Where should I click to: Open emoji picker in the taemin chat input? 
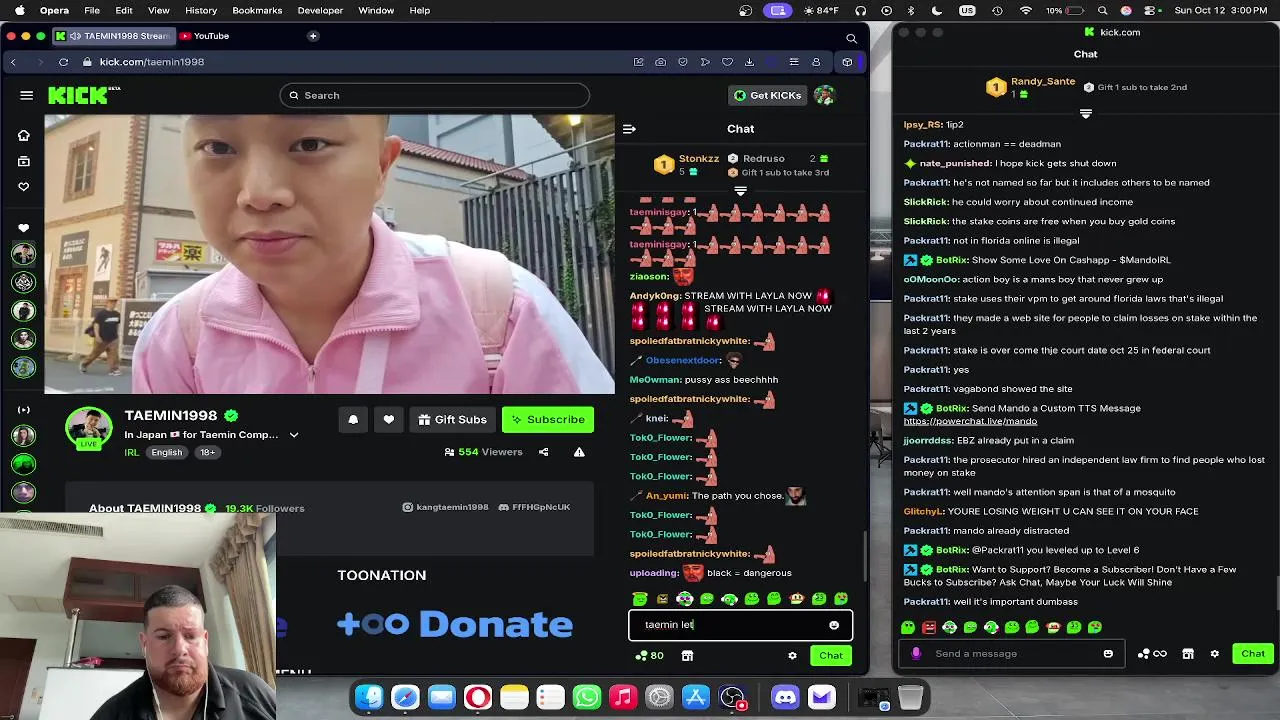tap(834, 625)
